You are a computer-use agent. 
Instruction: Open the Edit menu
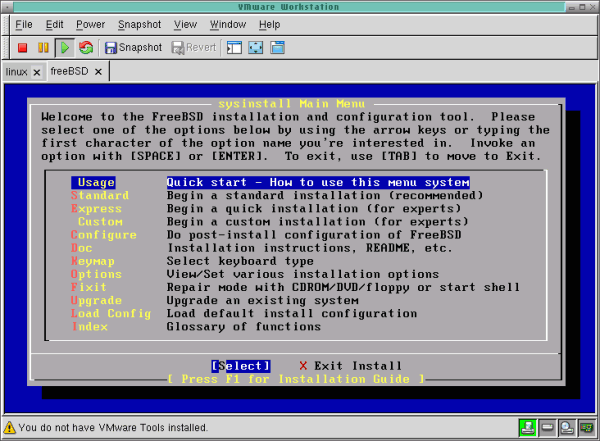click(x=54, y=24)
